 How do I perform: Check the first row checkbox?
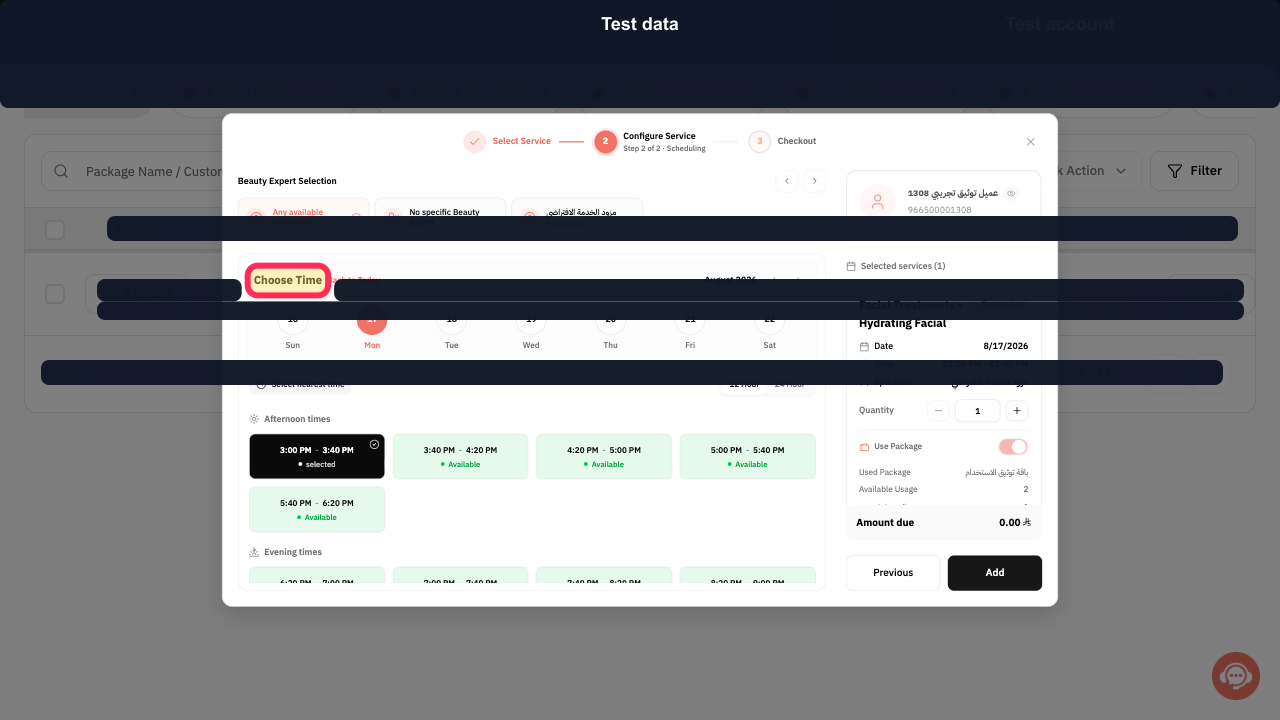coord(55,294)
